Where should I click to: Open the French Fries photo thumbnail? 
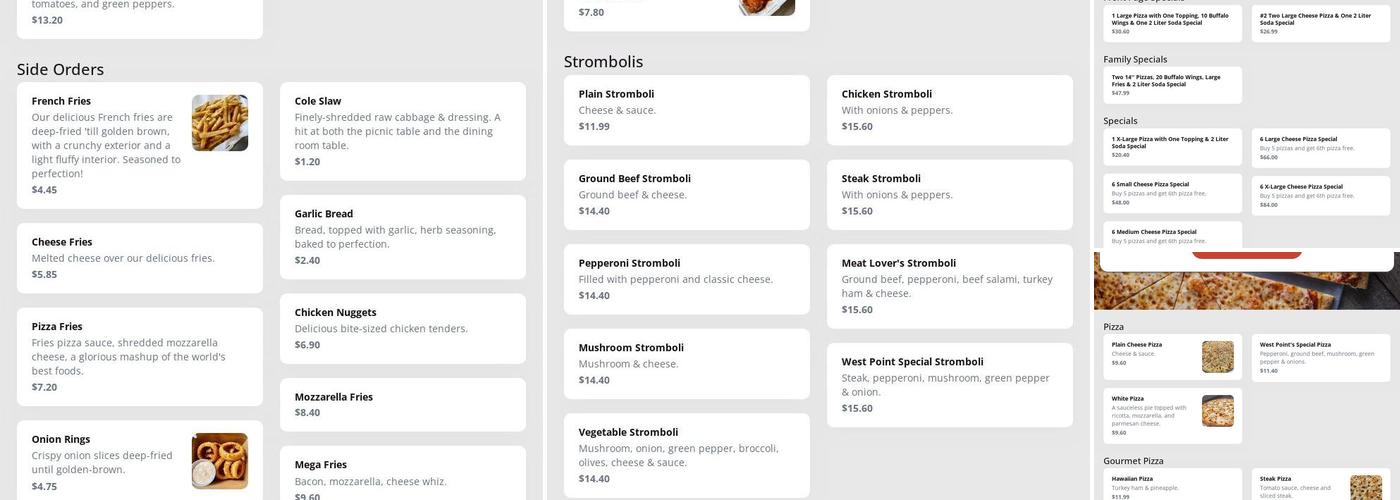pos(220,123)
